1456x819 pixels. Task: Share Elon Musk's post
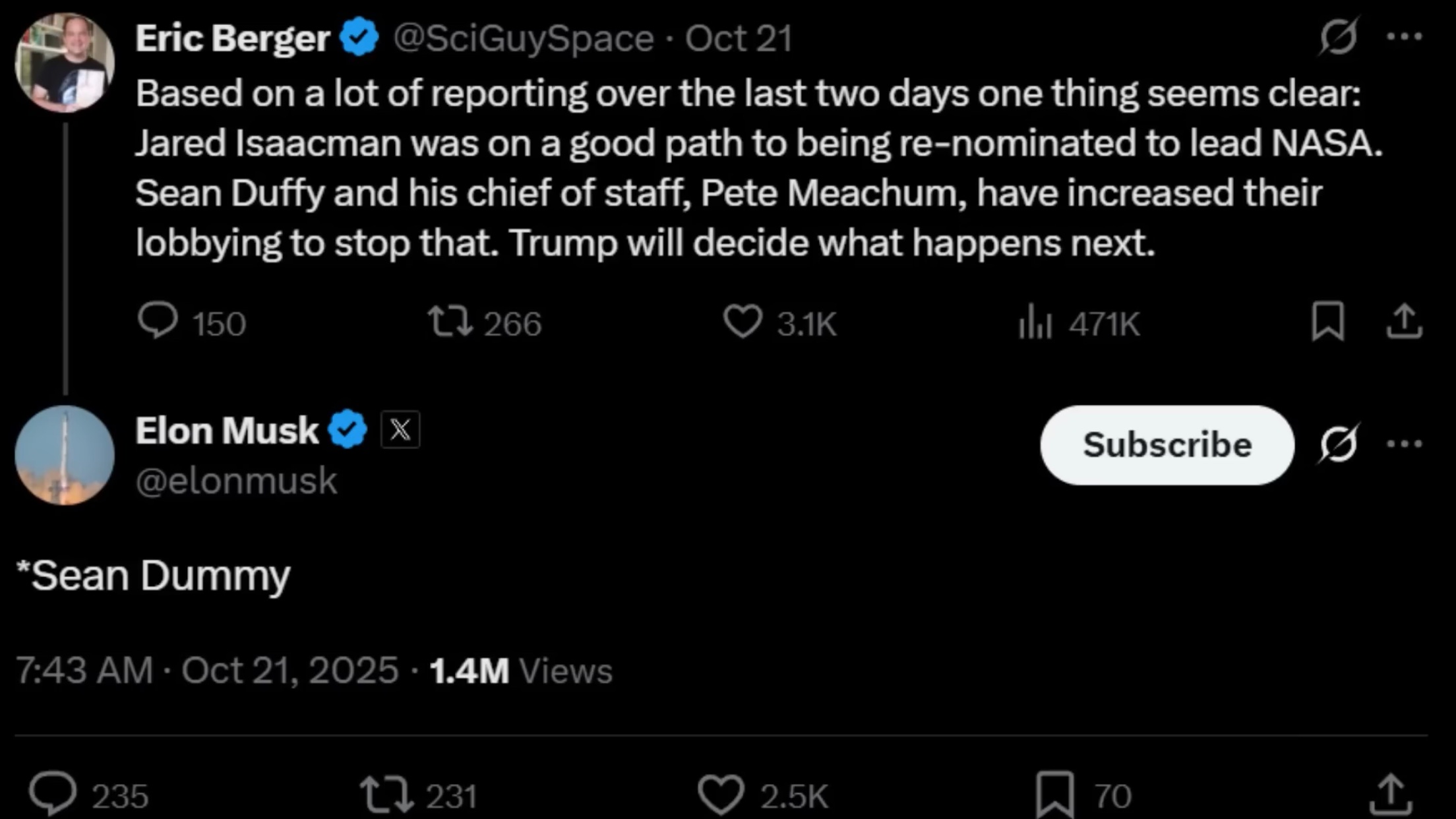pyautogui.click(x=1391, y=795)
